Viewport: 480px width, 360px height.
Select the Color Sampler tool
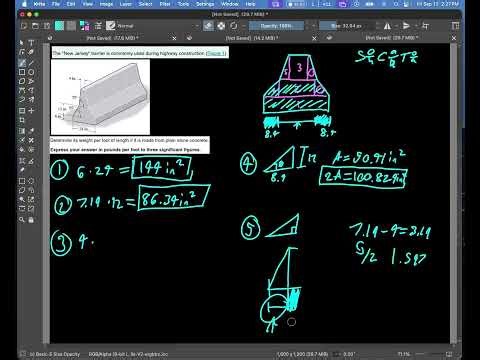31,131
